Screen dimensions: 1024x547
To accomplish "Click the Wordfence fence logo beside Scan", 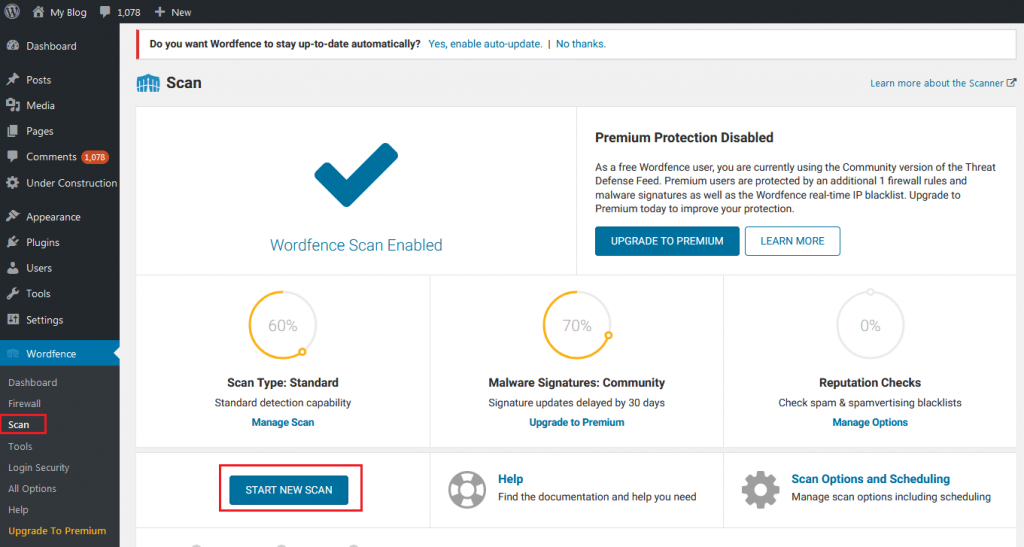I will (148, 83).
